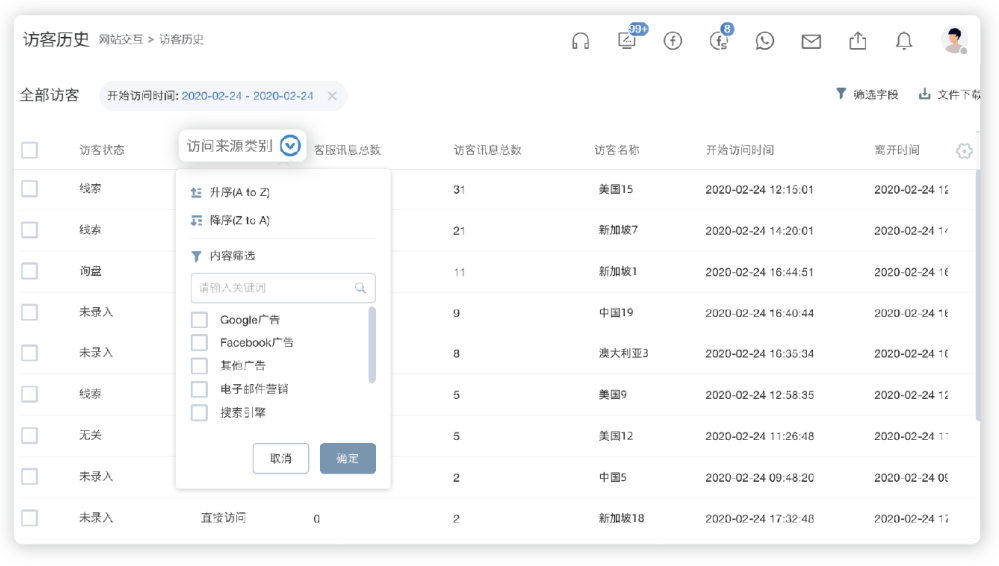Click the share/export icon in header
This screenshot has width=999, height=566.
(x=858, y=41)
